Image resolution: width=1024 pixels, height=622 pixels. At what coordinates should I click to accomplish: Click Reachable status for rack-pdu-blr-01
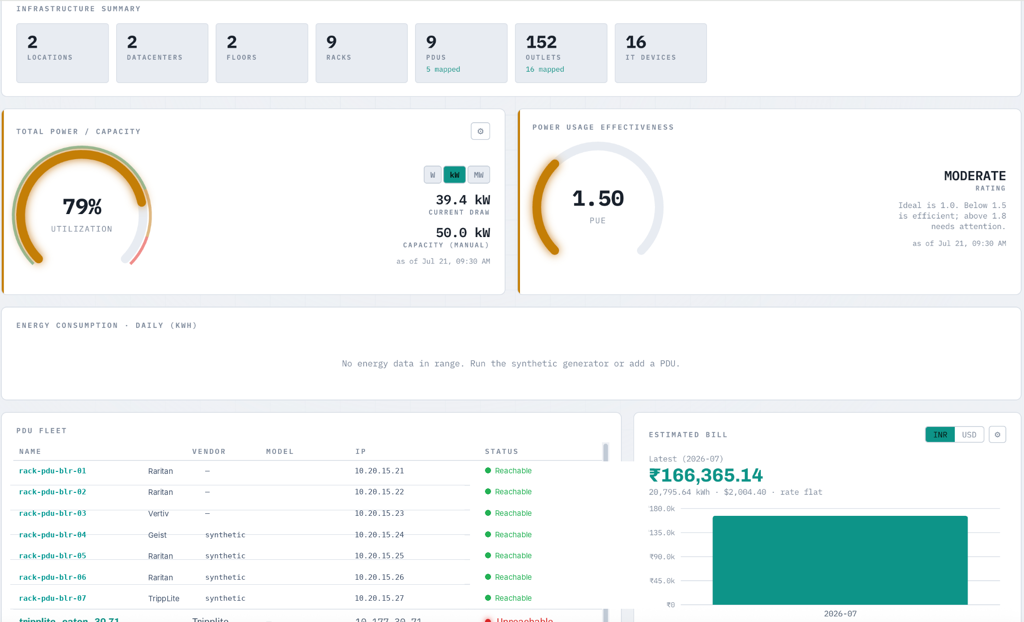(508, 470)
